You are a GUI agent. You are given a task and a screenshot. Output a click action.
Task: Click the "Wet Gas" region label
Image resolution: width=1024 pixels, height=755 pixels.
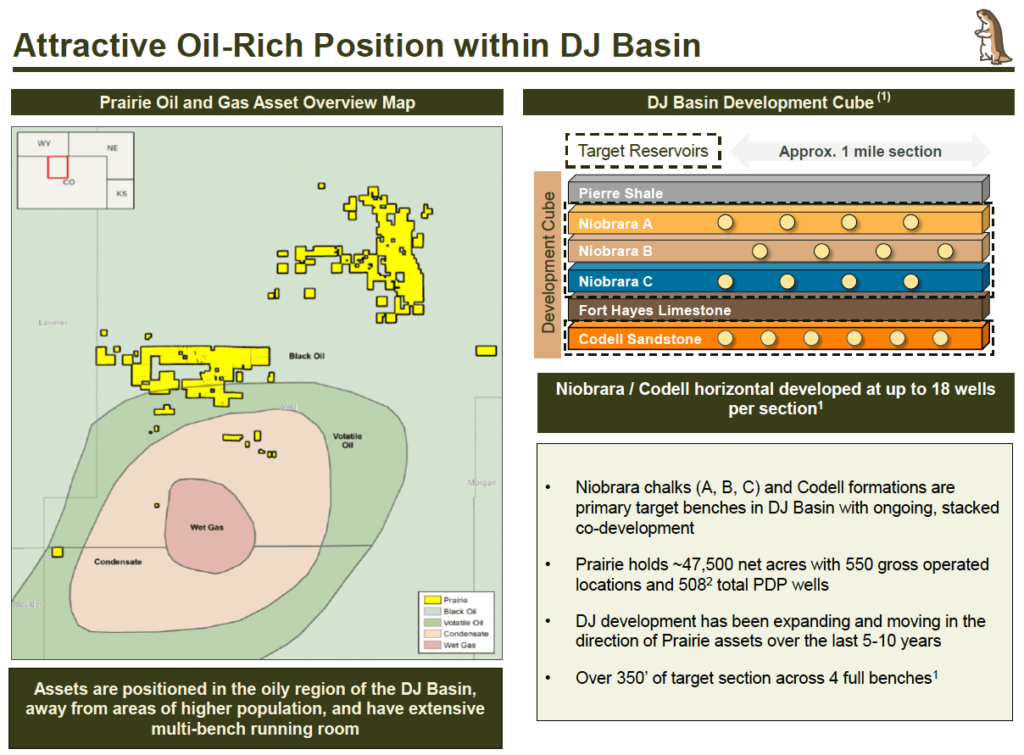207,527
